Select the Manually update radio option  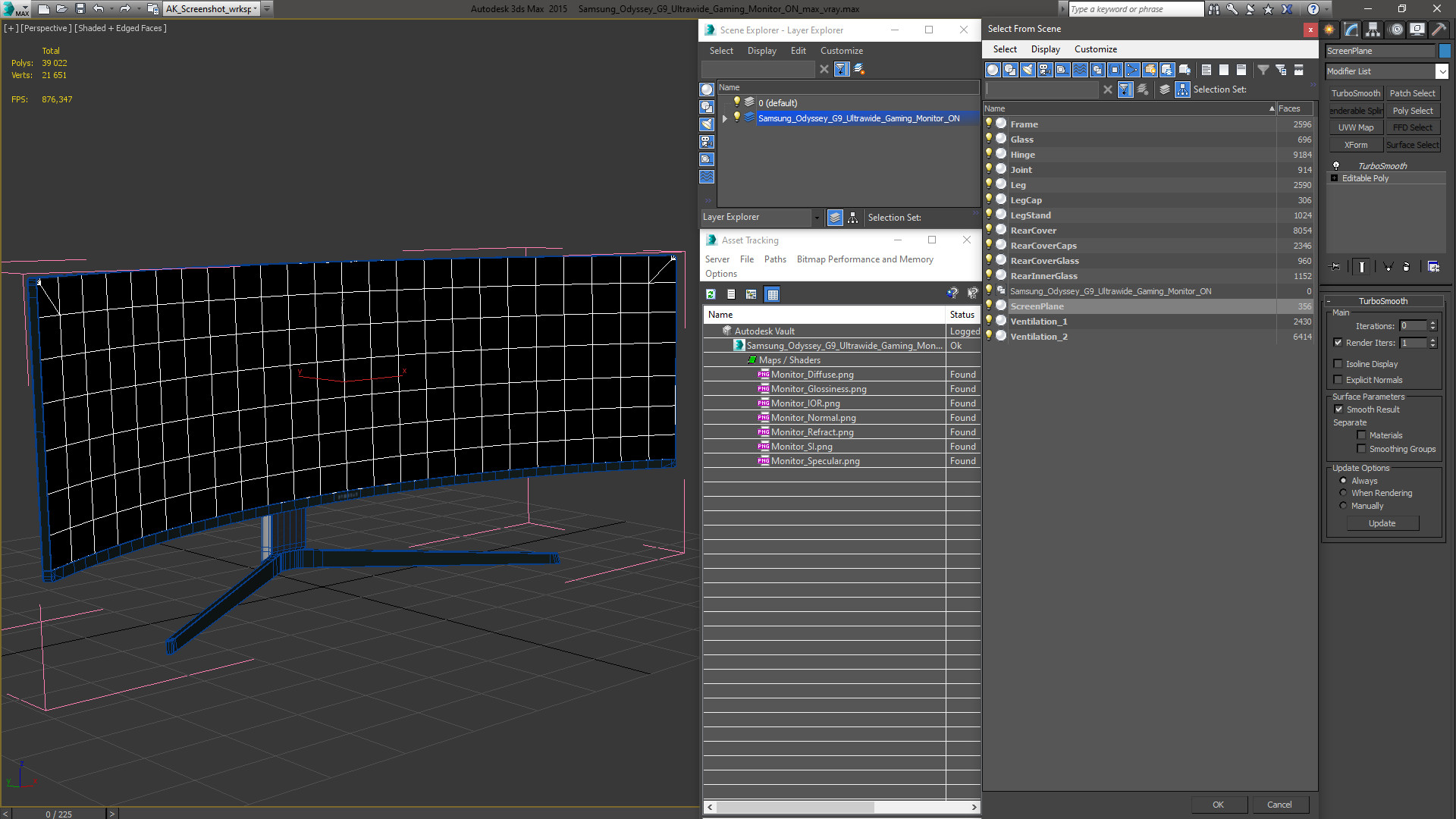point(1343,506)
